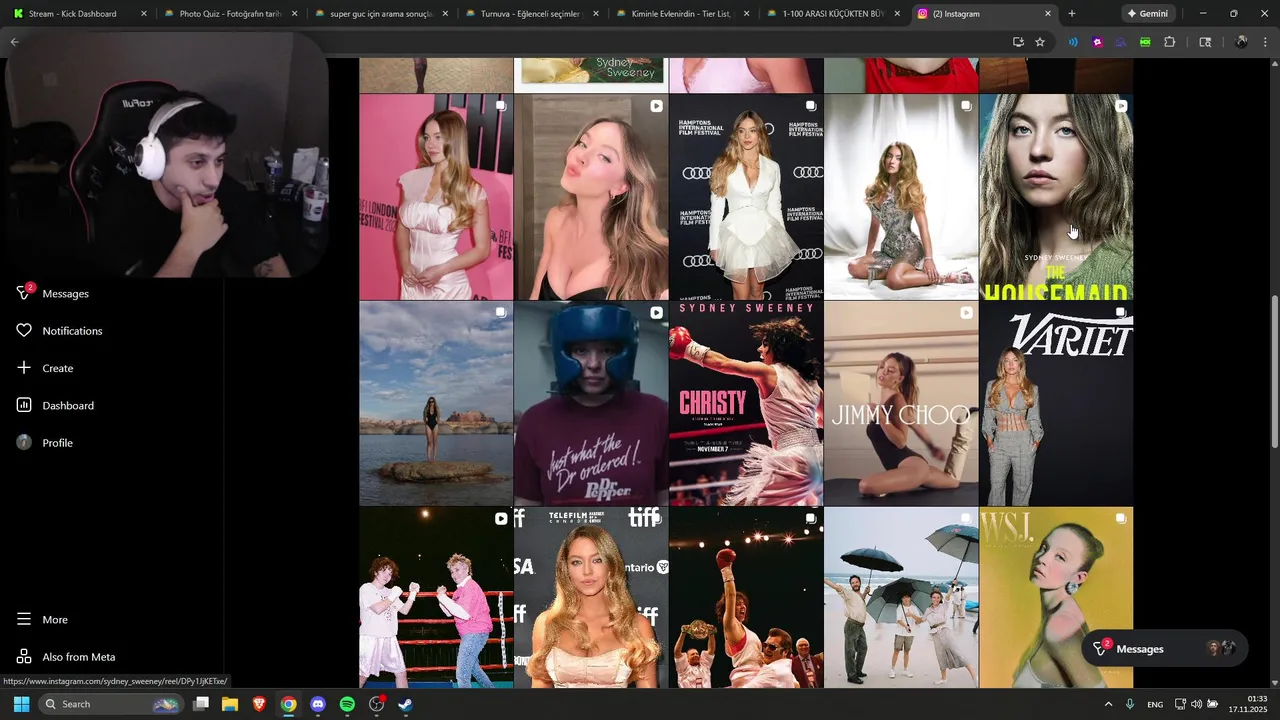Open the Chrome profile avatar
The image size is (1280, 720).
click(x=1241, y=42)
